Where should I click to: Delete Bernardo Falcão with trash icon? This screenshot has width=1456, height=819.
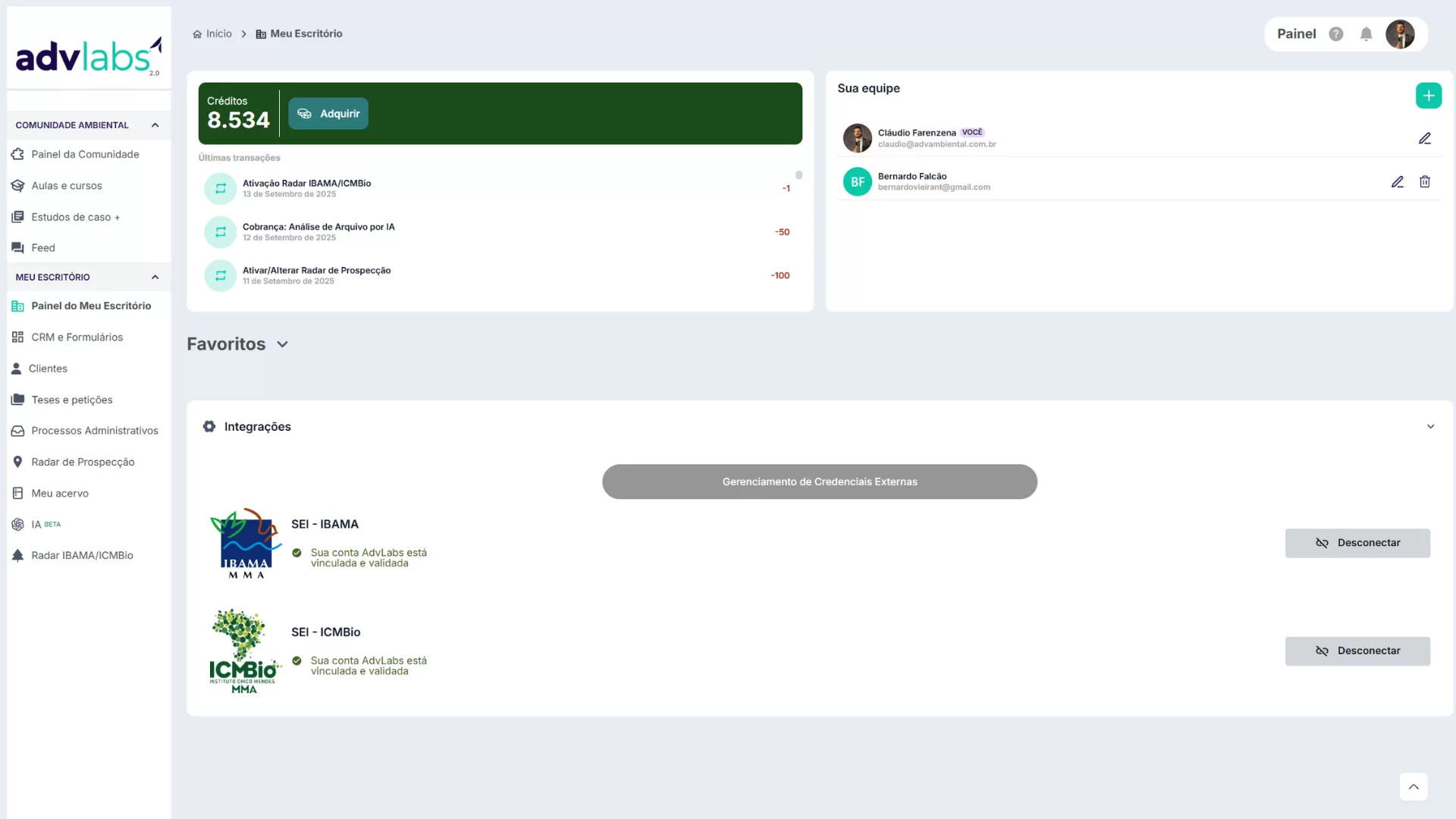(1425, 182)
